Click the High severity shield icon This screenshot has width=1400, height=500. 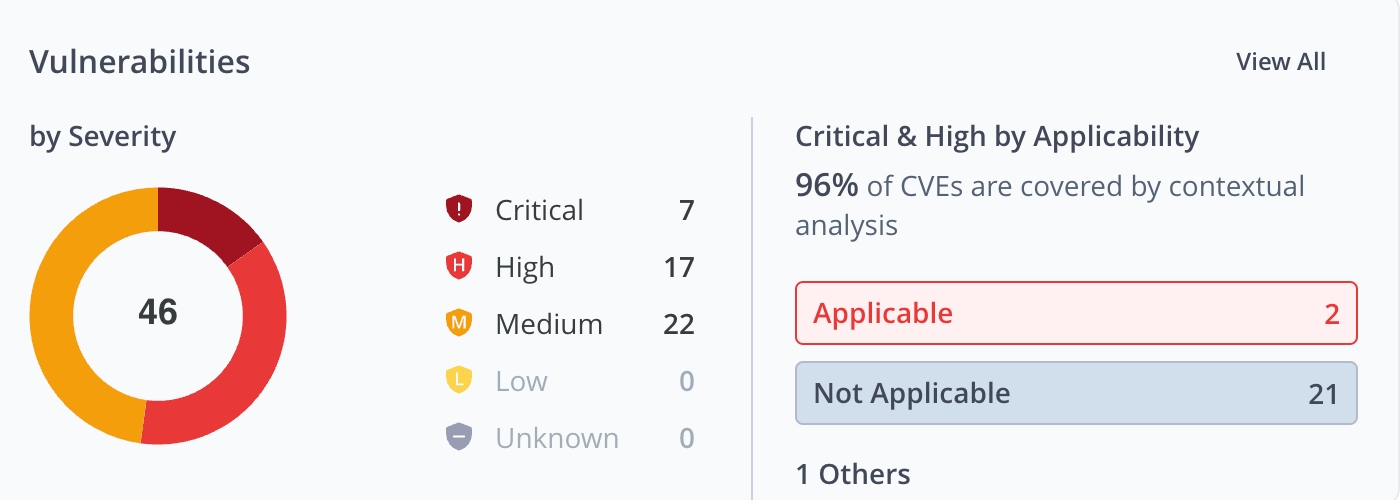point(458,267)
